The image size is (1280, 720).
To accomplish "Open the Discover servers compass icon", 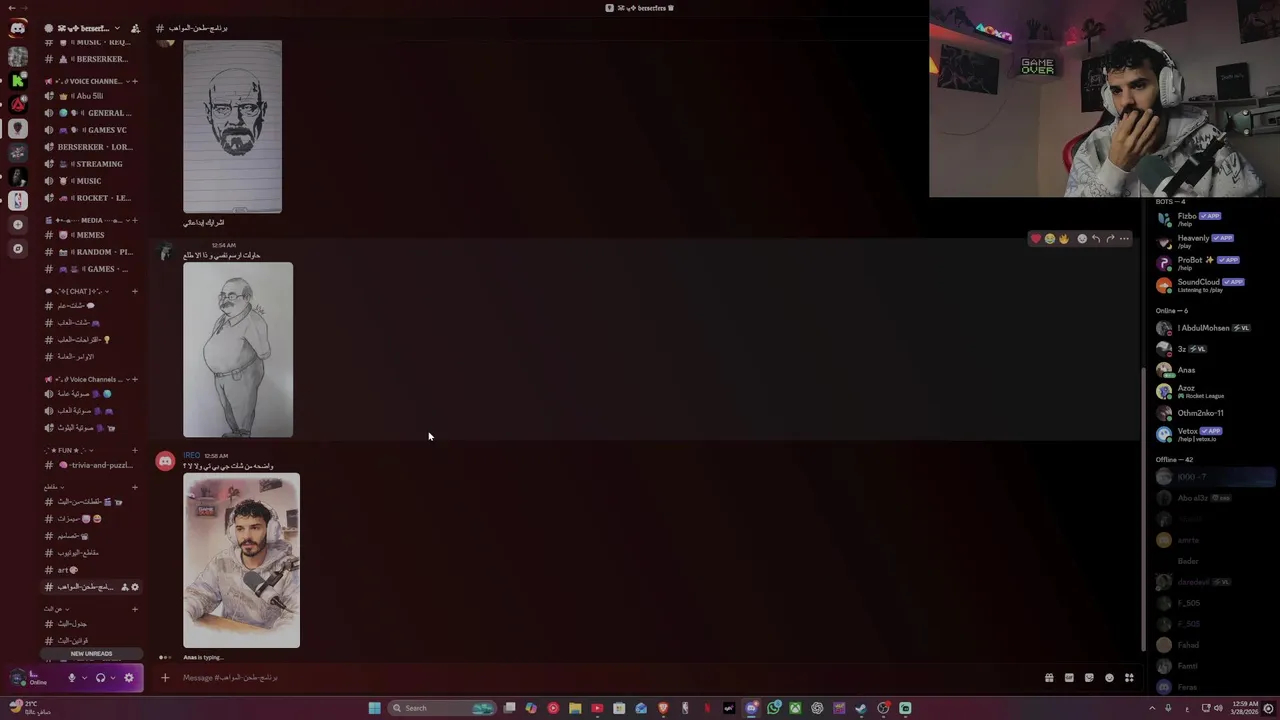I will pyautogui.click(x=18, y=248).
